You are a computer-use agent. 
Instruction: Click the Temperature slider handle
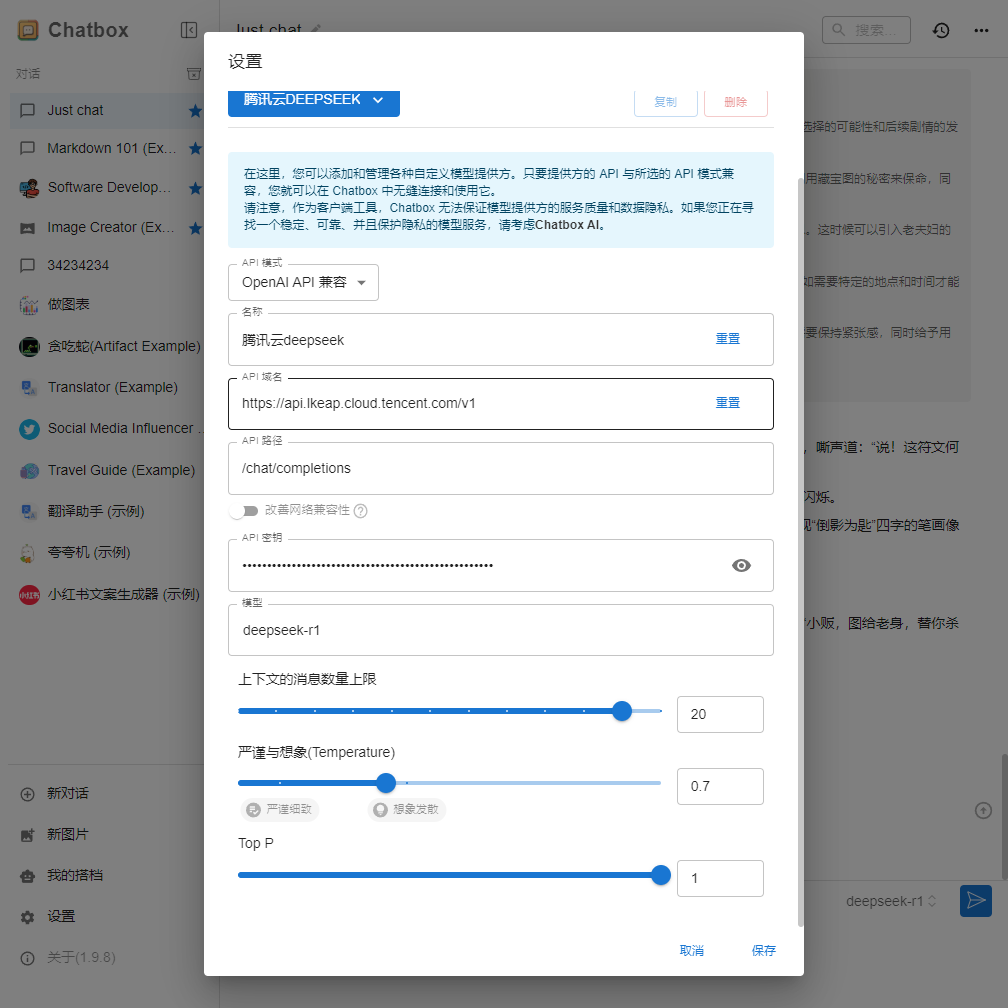[386, 783]
